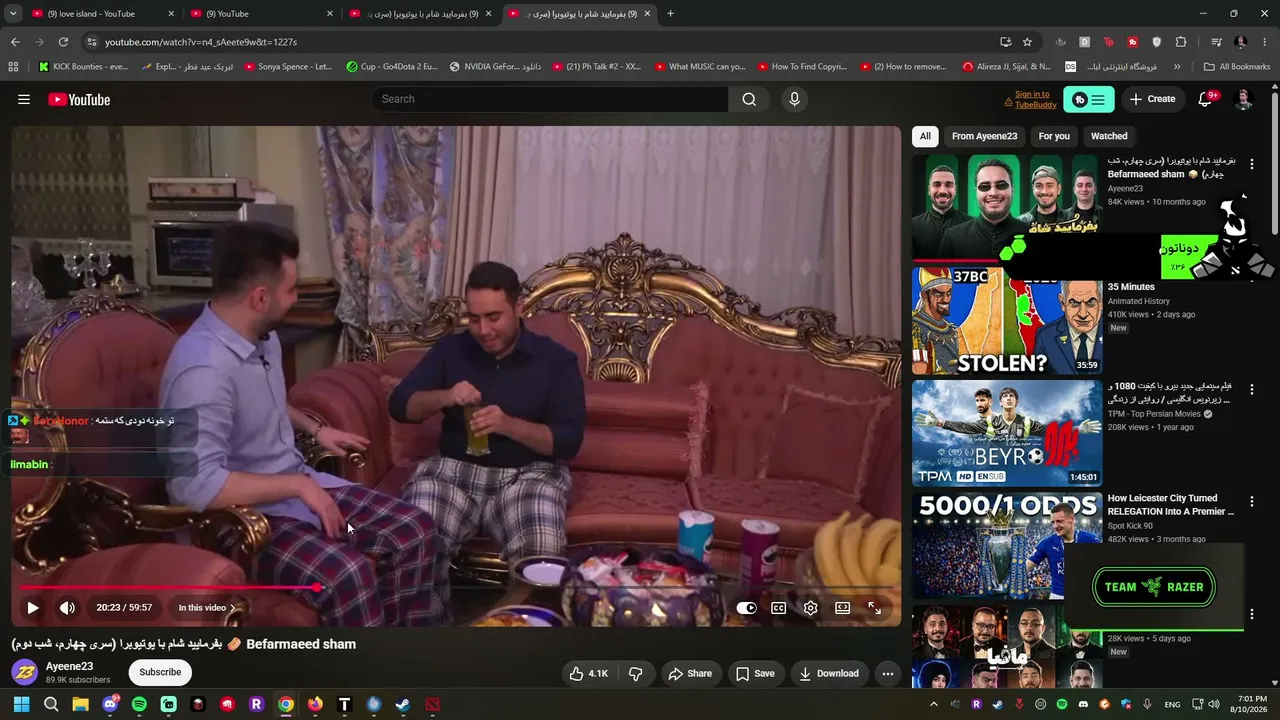This screenshot has width=1280, height=720.
Task: Open the Ayeene23 channel avatar
Action: tap(24, 672)
